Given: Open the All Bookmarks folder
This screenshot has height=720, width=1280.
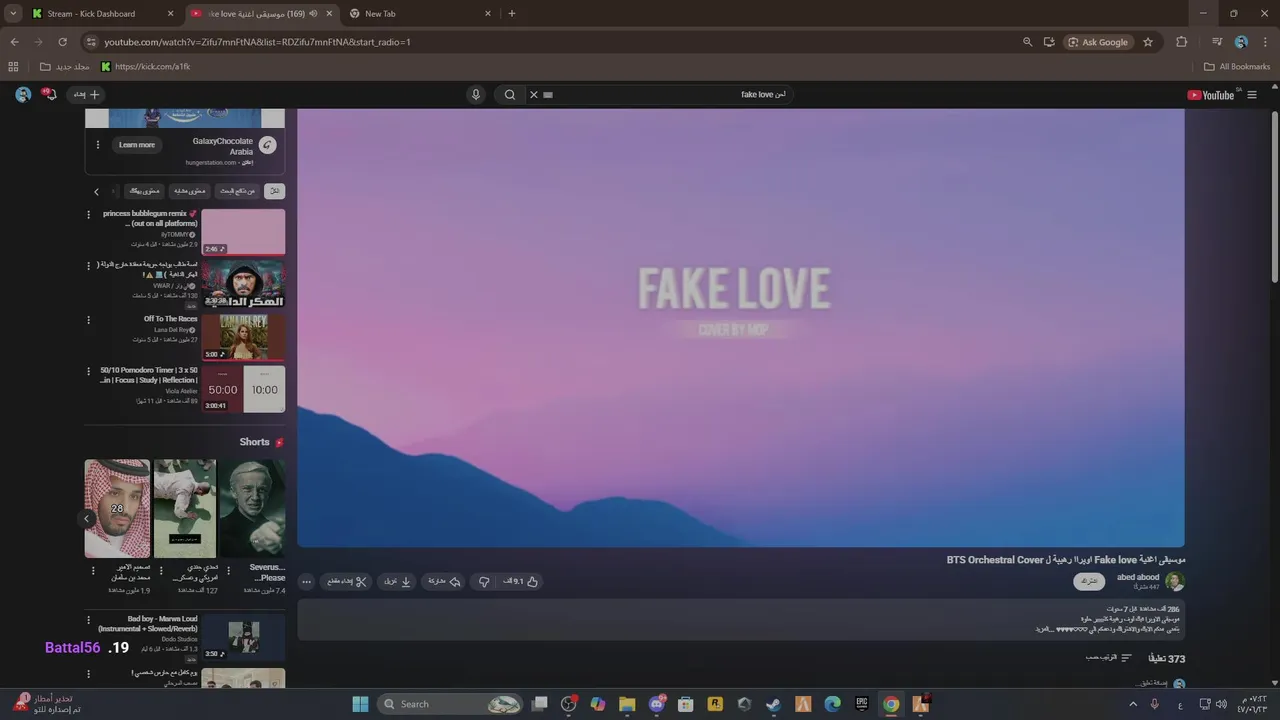Looking at the screenshot, I should 1237,67.
